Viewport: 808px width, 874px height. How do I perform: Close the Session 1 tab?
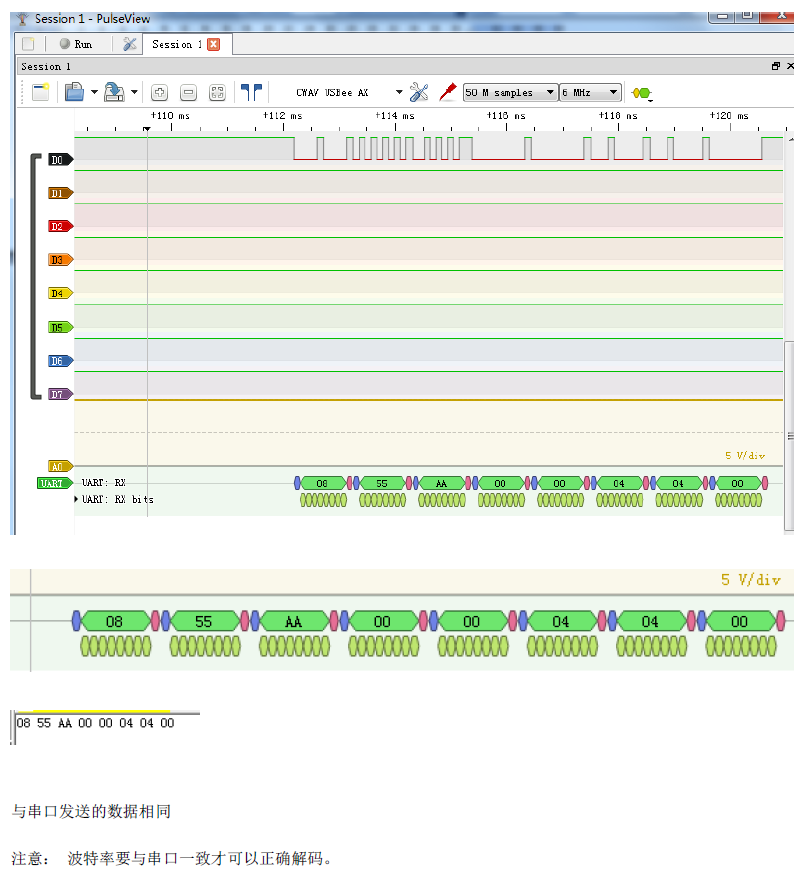click(x=213, y=44)
